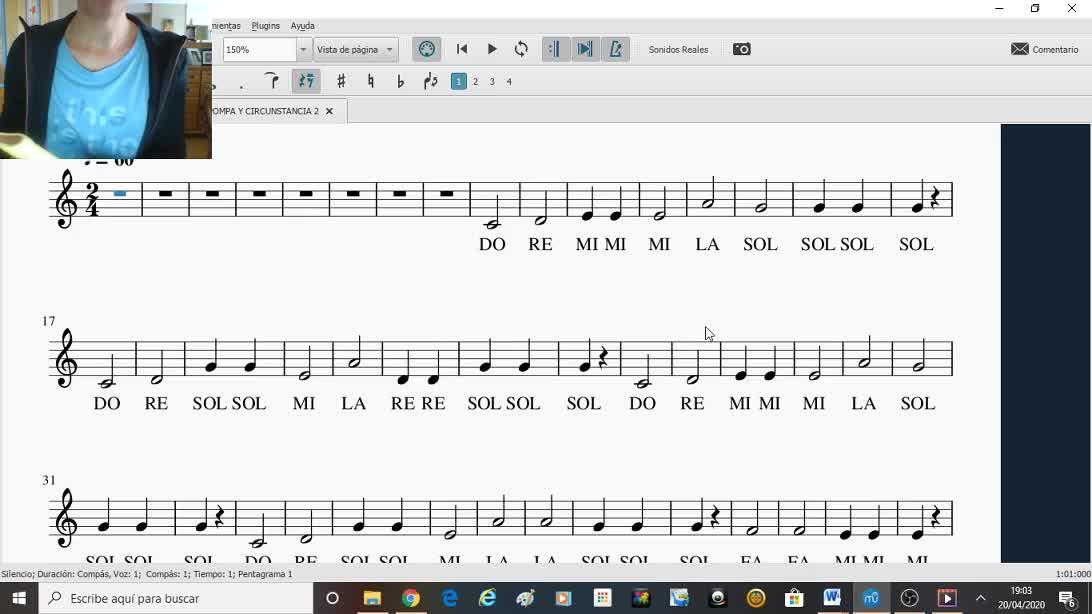
Task: Toggle pan score during playback
Action: [x=585, y=49]
